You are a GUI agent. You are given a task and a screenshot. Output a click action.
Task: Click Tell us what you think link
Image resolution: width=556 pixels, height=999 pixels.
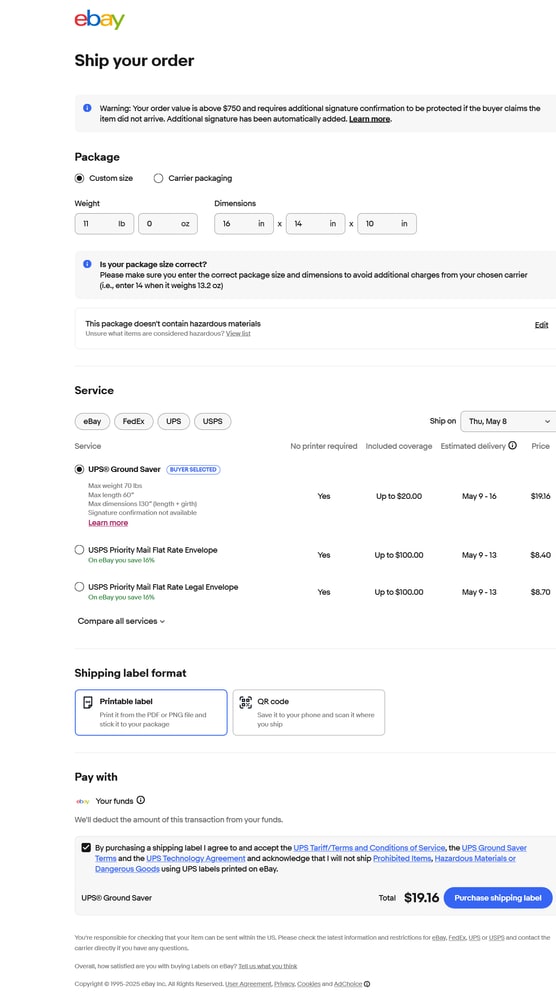(267, 966)
